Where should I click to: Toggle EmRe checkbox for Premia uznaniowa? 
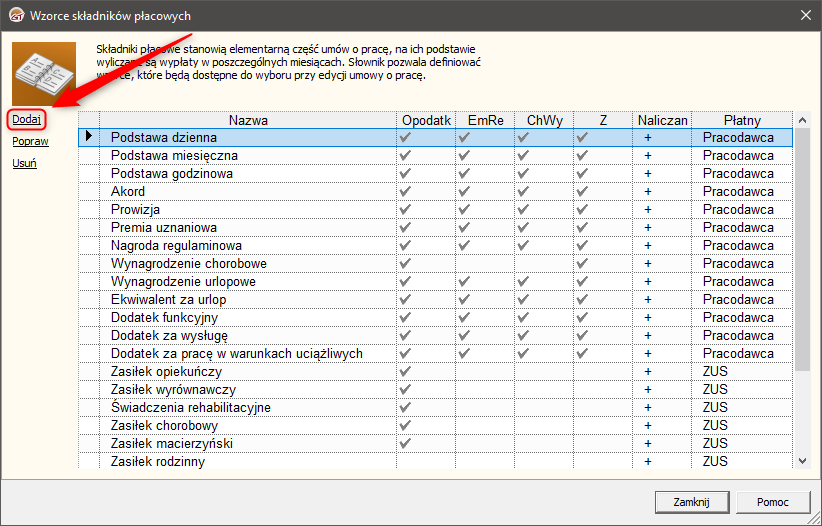tap(464, 228)
